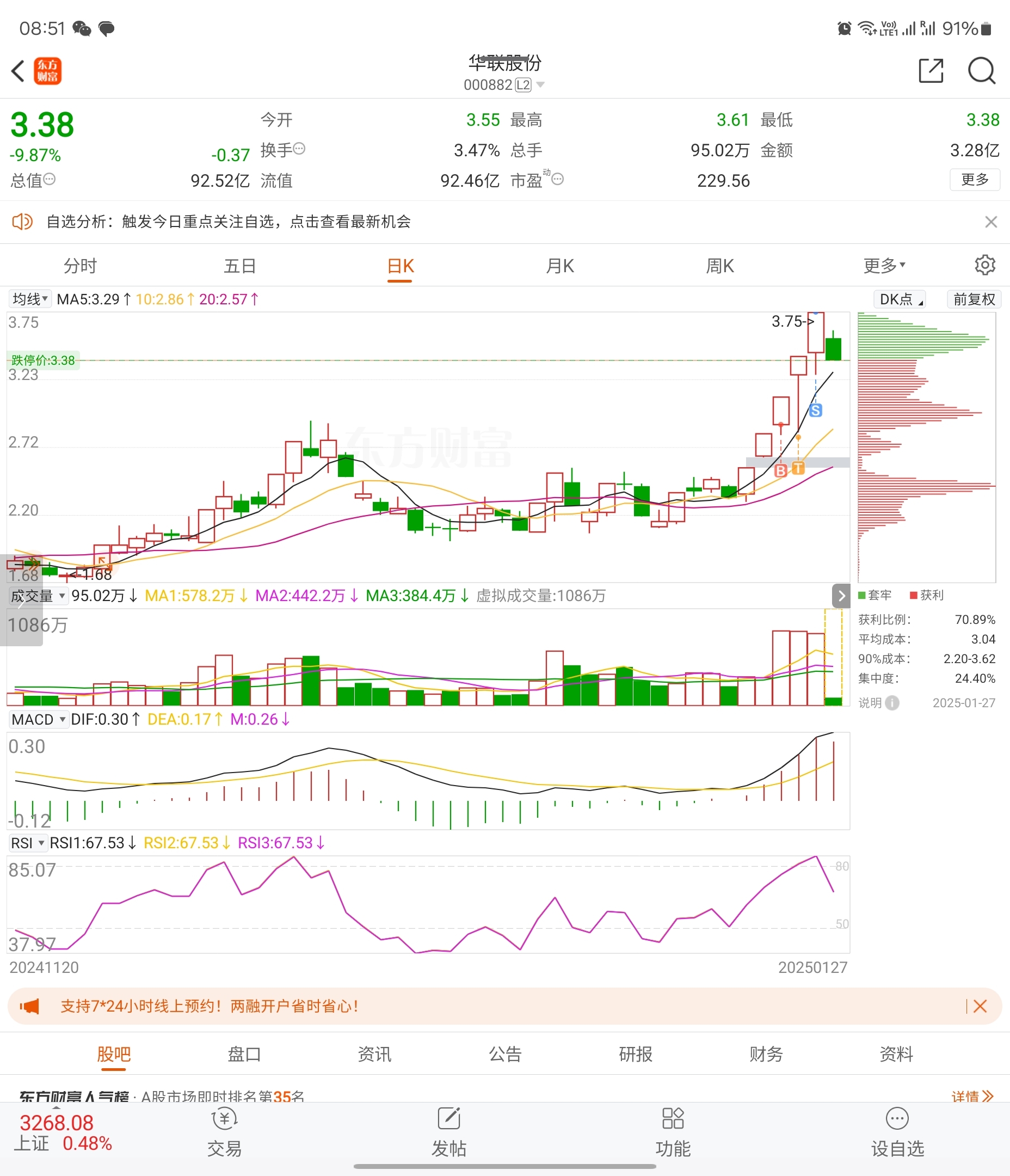Tap the 上证 index 3268.08 ticker
This screenshot has height=1176, width=1010.
(64, 1133)
